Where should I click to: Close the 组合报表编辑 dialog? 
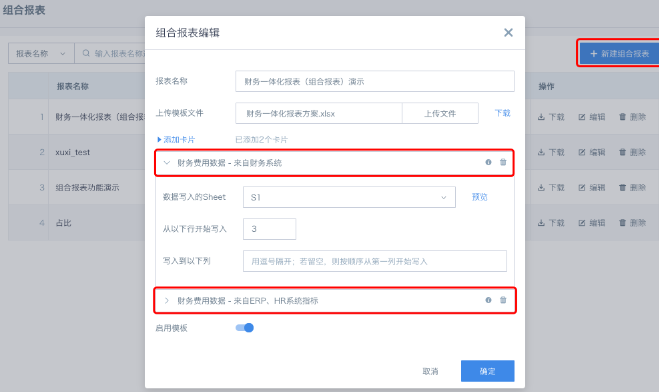click(x=508, y=32)
